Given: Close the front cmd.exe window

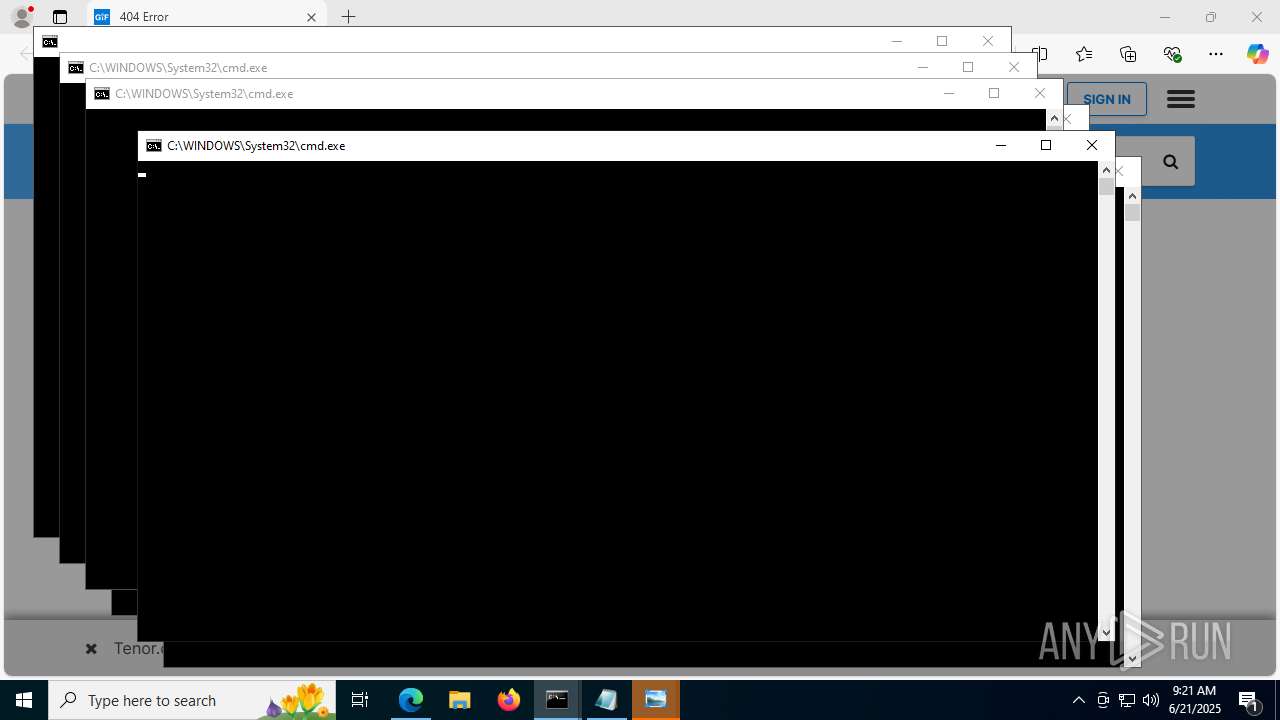Looking at the screenshot, I should pos(1092,146).
